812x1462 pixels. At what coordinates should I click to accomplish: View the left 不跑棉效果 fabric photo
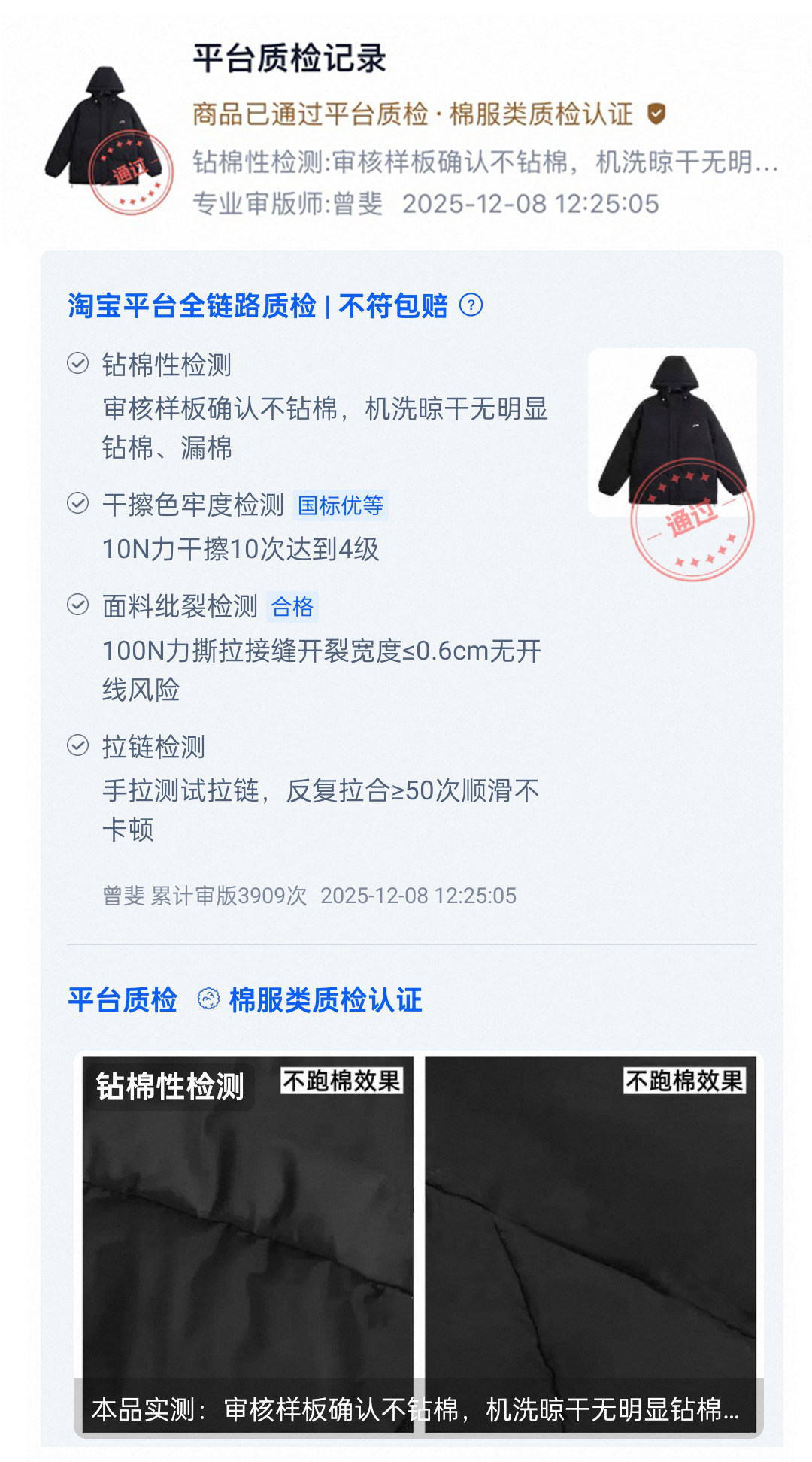248,1242
